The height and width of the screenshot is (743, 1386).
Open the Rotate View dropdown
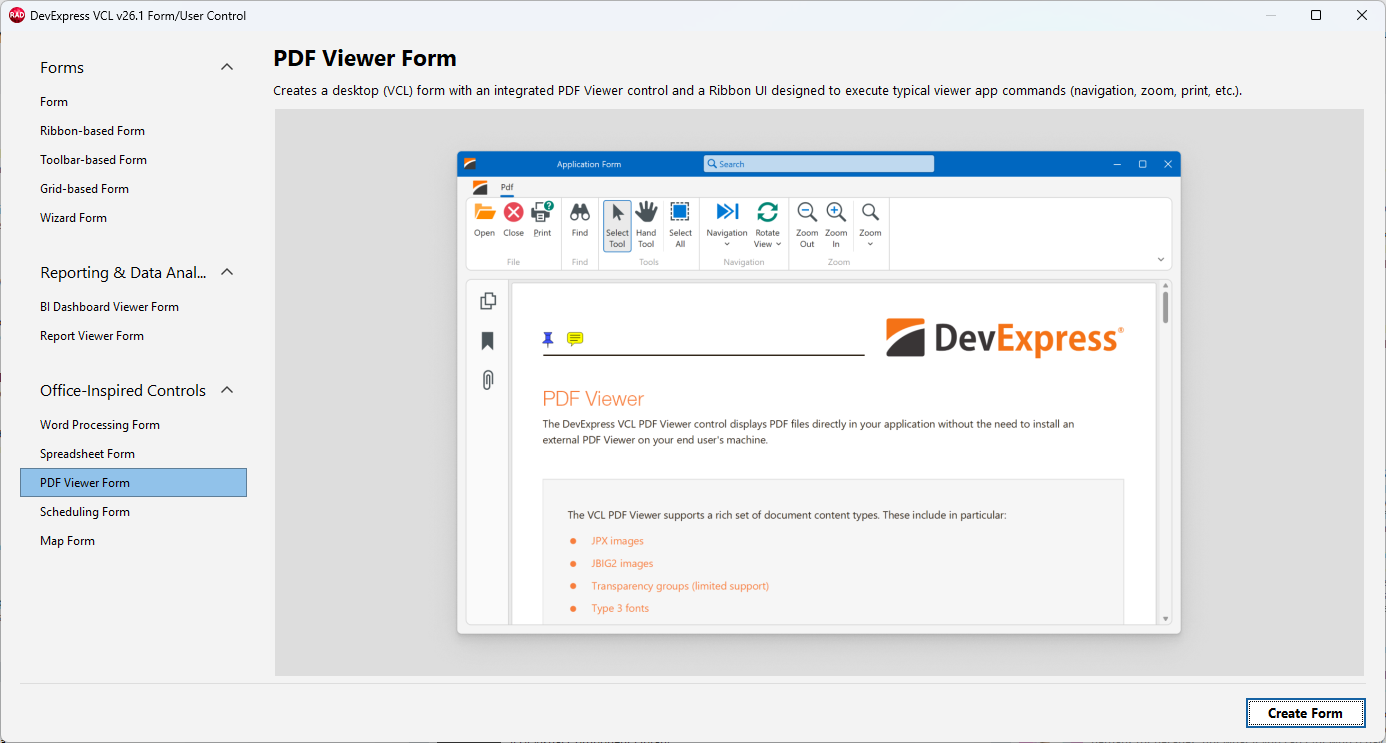[x=767, y=225]
